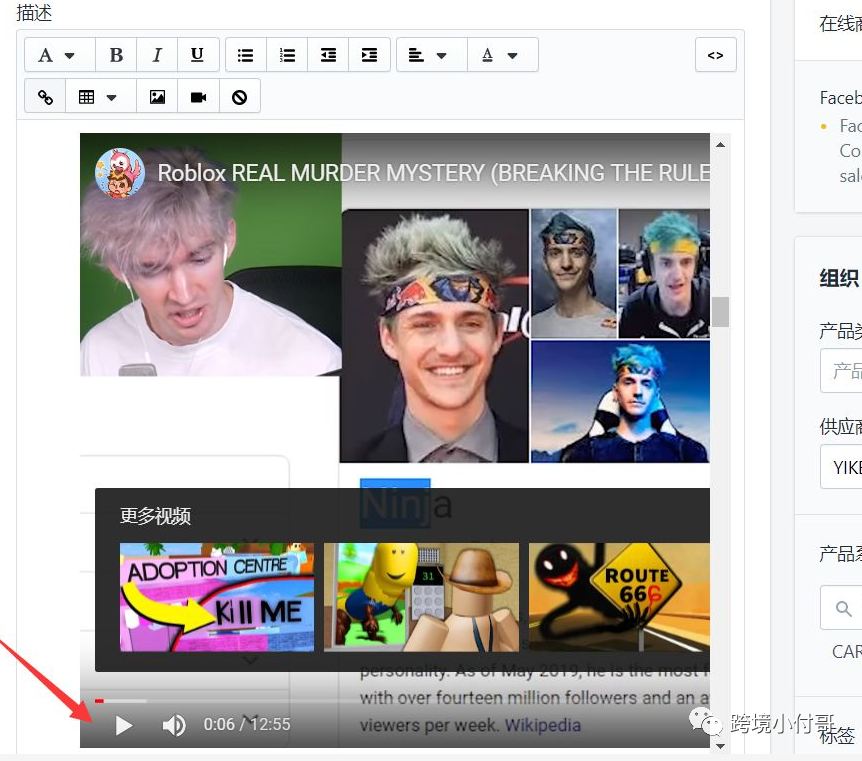Open the Roblox REAL MURDER MYSTERY title
The width and height of the screenshot is (862, 761).
(x=434, y=173)
